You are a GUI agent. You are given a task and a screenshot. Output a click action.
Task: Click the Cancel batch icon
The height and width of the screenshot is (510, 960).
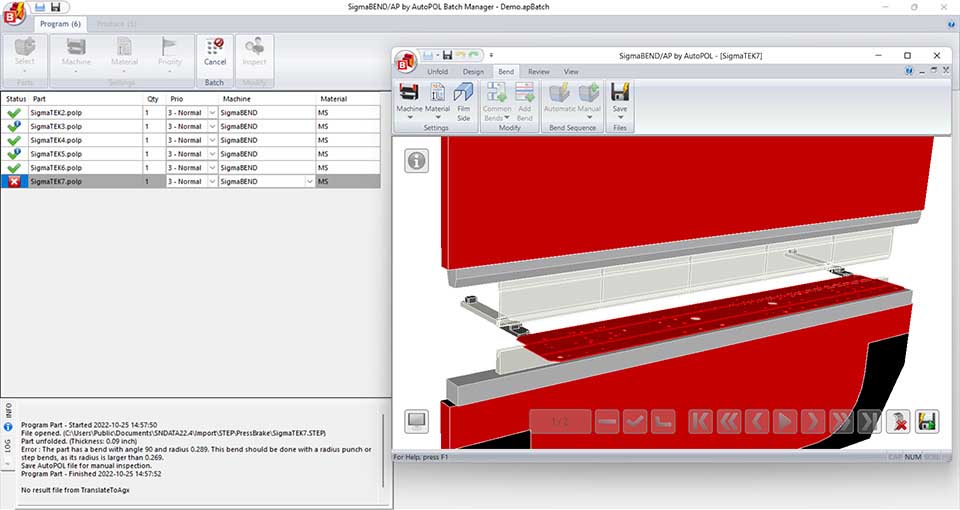click(214, 50)
